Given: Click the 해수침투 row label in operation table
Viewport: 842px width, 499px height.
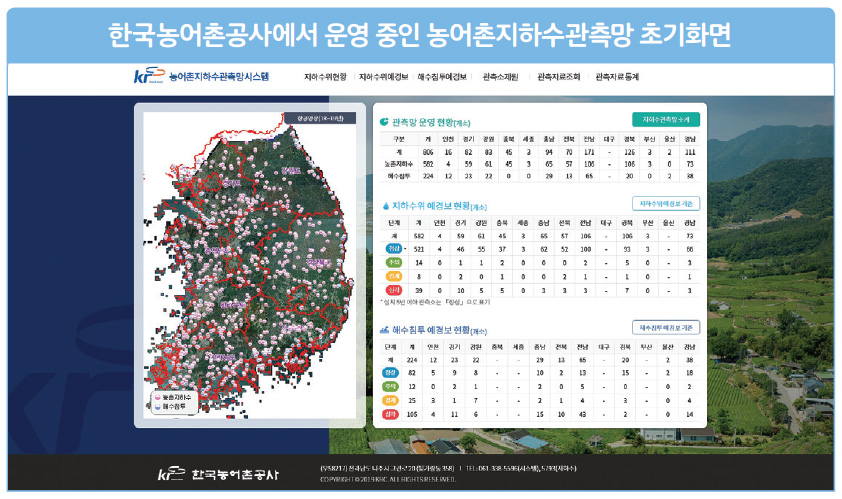Looking at the screenshot, I should pos(398,176).
